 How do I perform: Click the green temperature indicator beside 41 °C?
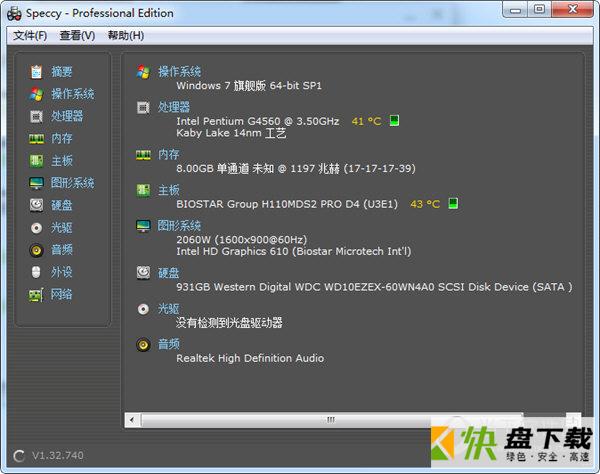pos(394,121)
